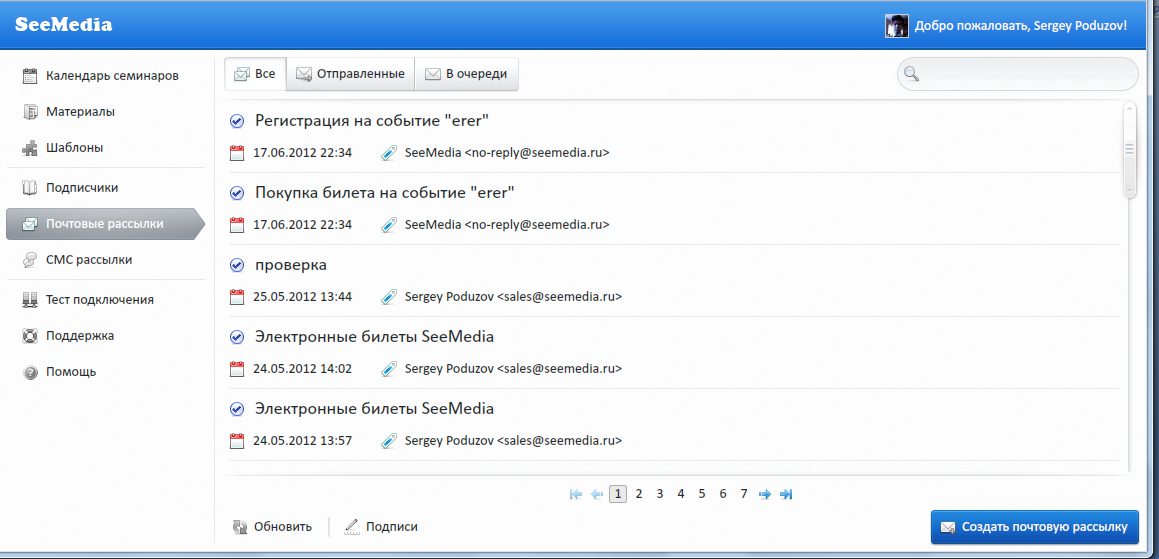Go to page 2
The height and width of the screenshot is (559, 1159).
point(639,494)
